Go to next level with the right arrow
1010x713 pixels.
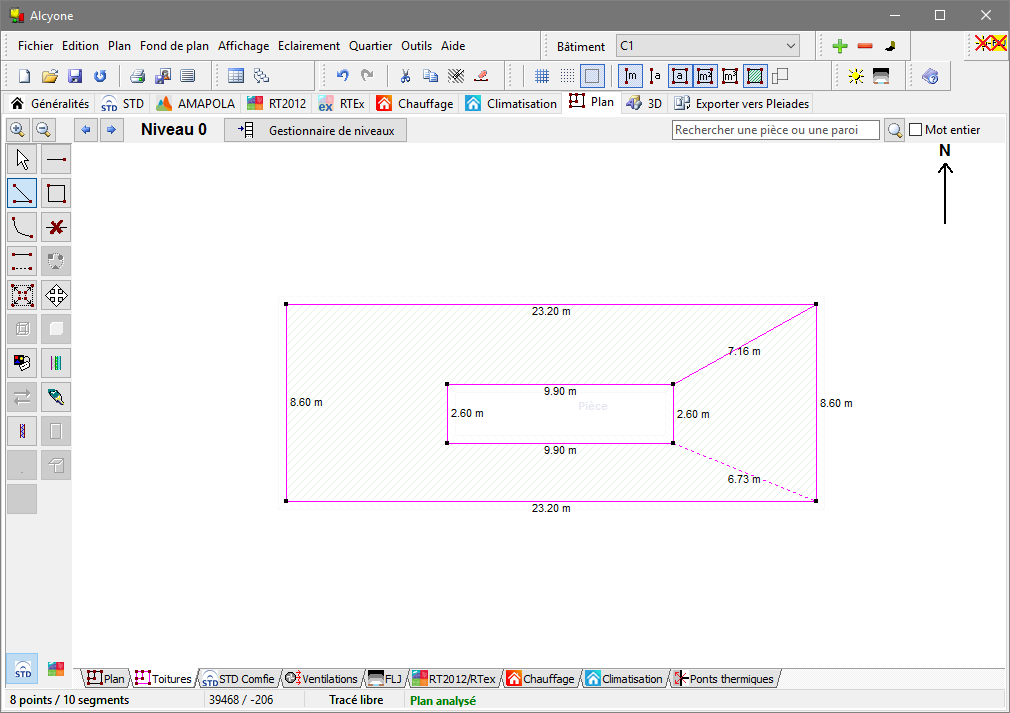(x=111, y=130)
